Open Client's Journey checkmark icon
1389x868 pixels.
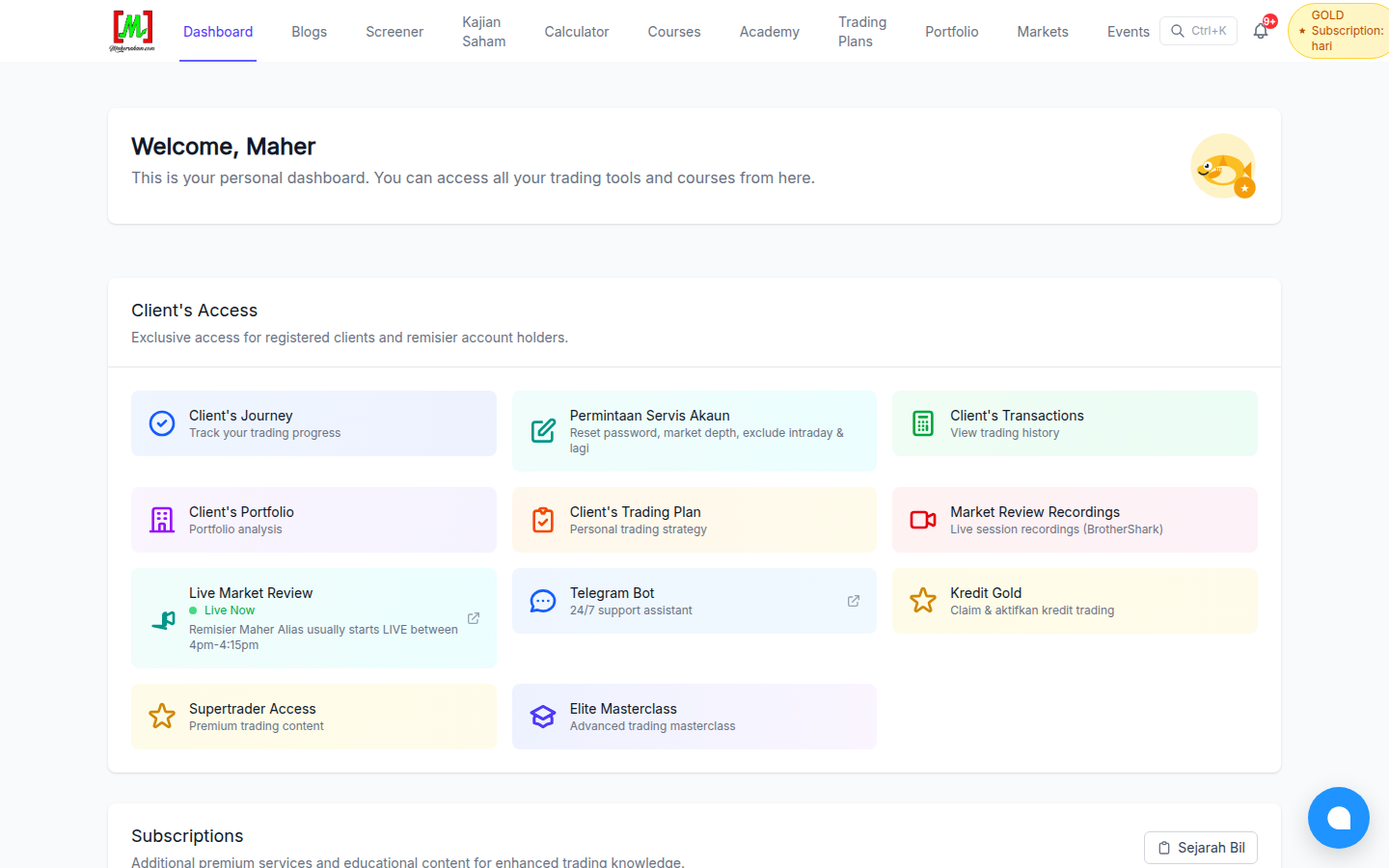(x=162, y=423)
